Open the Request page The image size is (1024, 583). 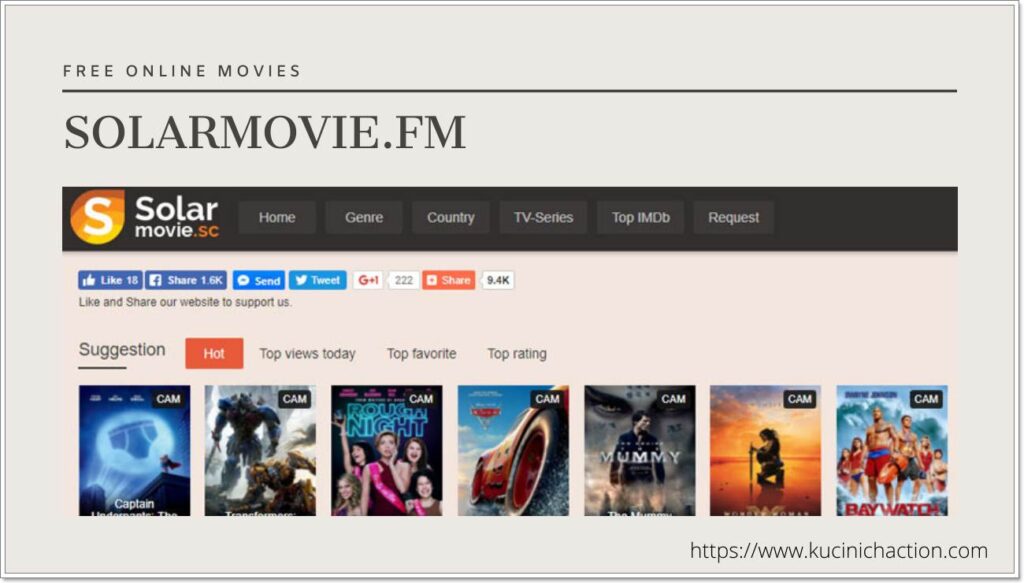tap(733, 217)
